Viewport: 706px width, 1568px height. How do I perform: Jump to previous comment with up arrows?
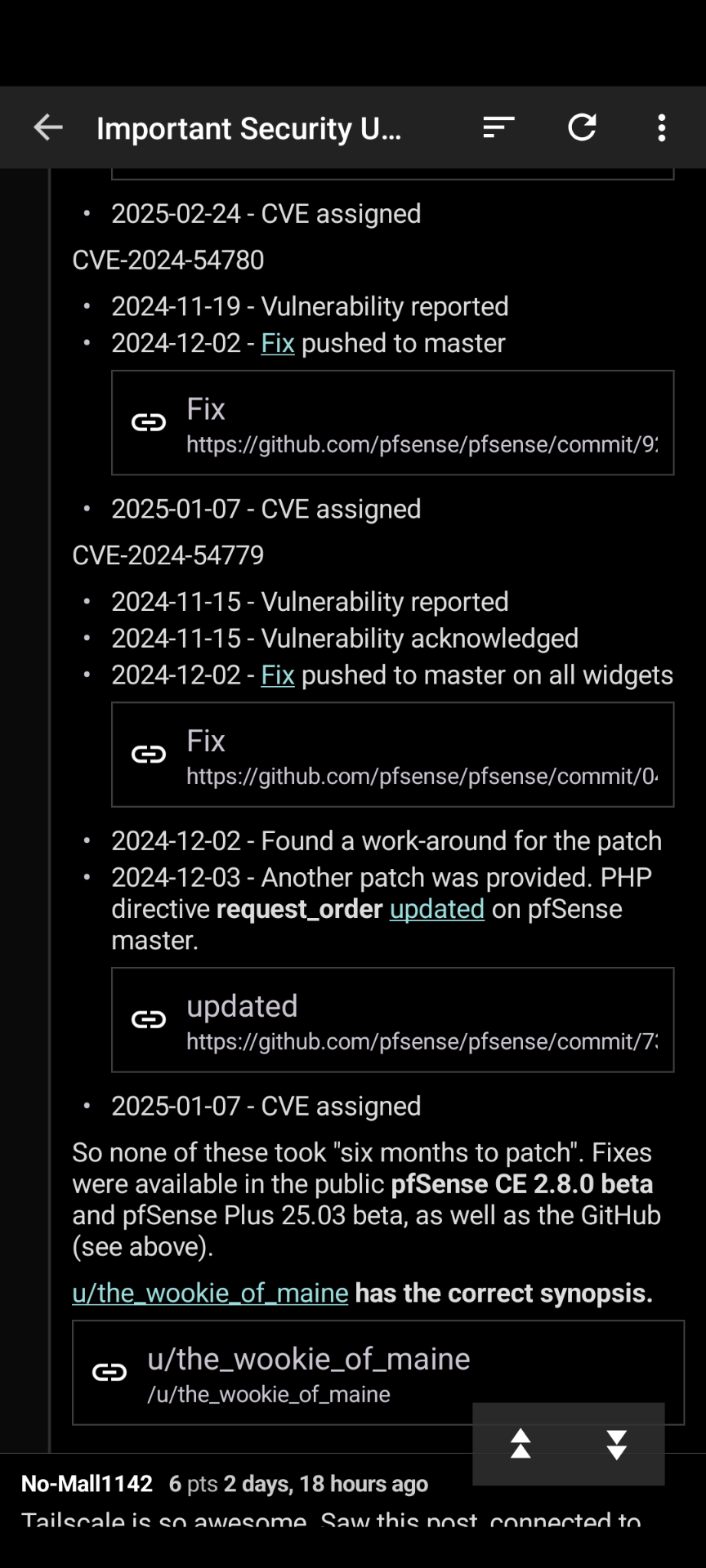[521, 1444]
